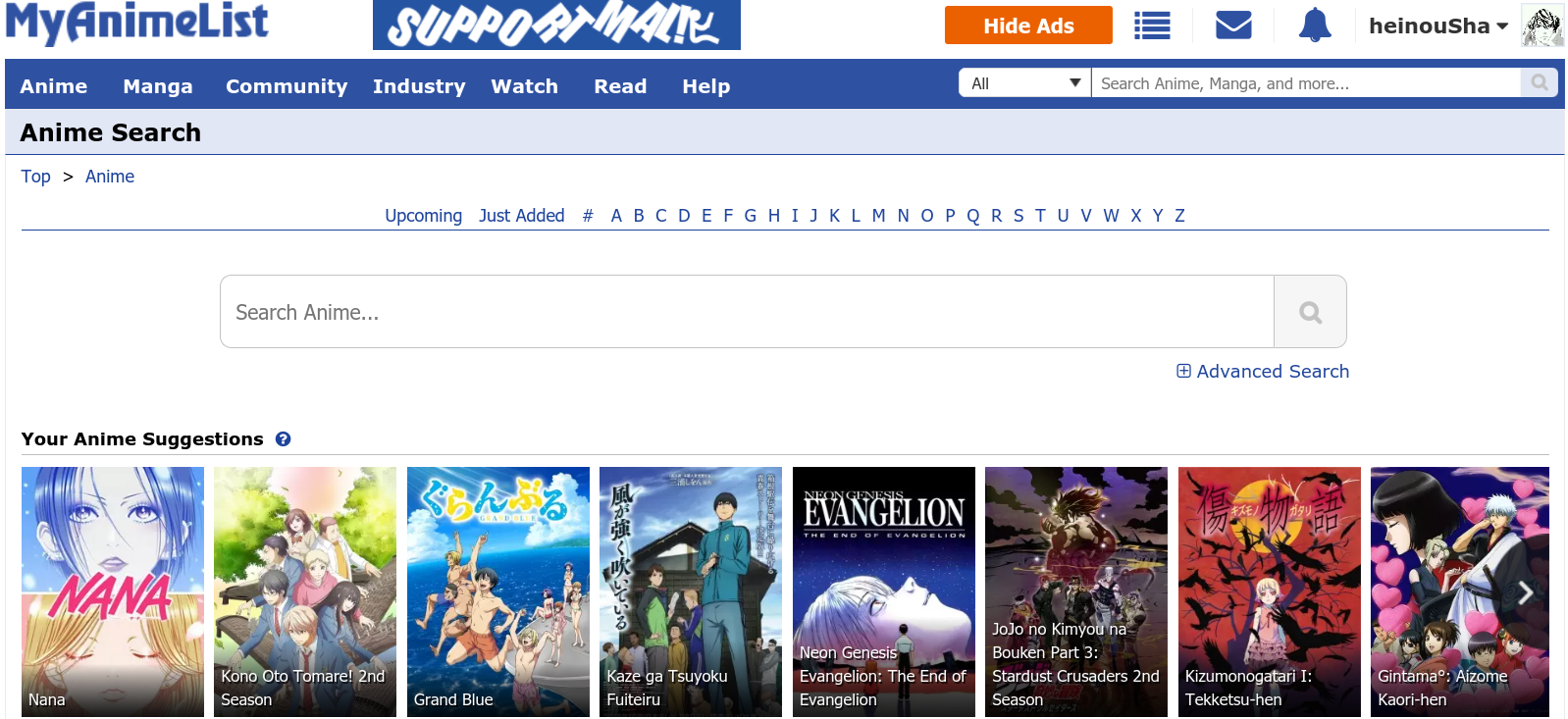Open the Manga menu

(158, 86)
